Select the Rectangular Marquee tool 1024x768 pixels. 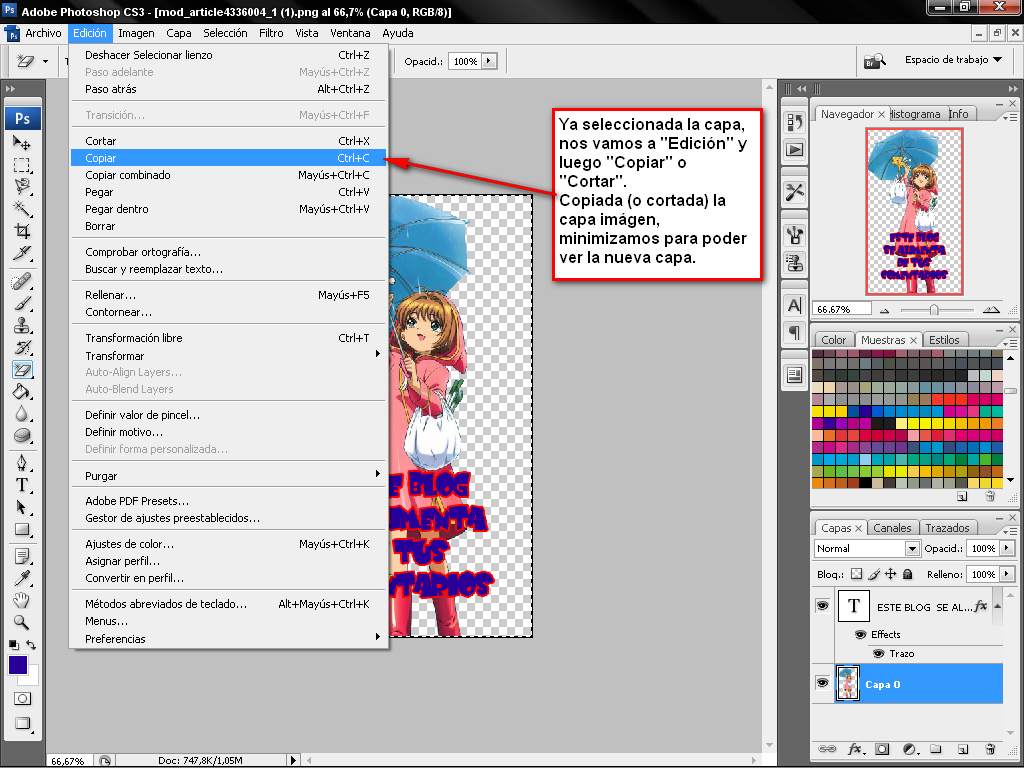point(22,165)
